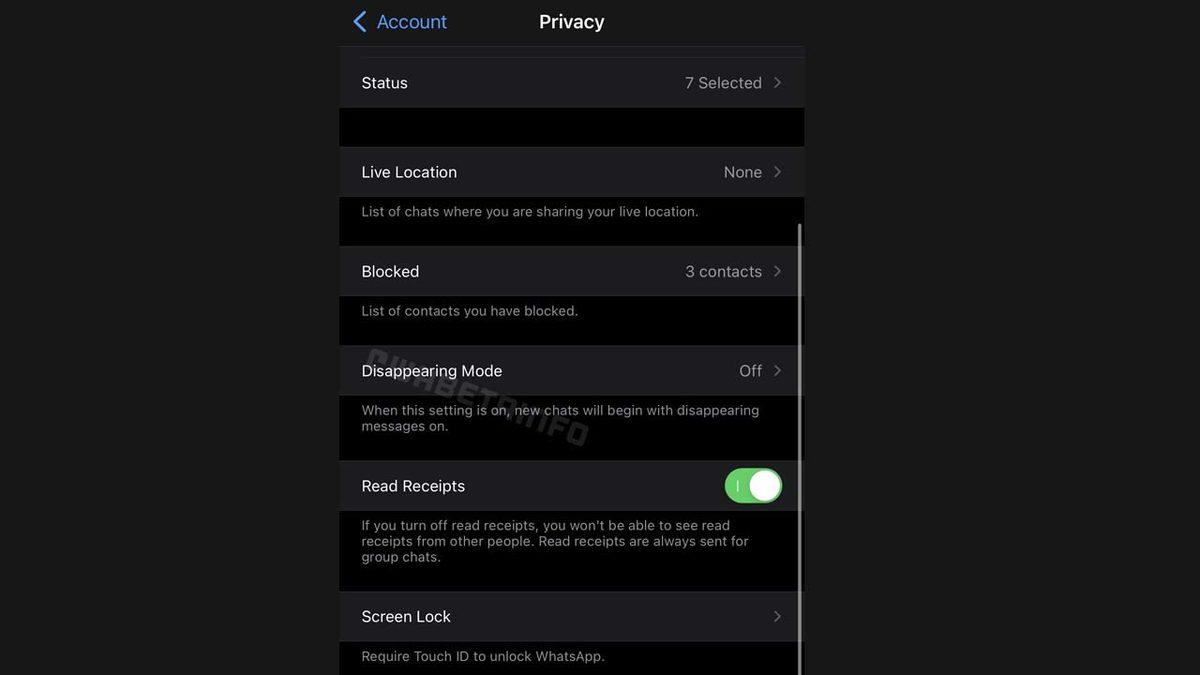Open Status privacy settings
This screenshot has height=675, width=1200.
coord(385,83)
